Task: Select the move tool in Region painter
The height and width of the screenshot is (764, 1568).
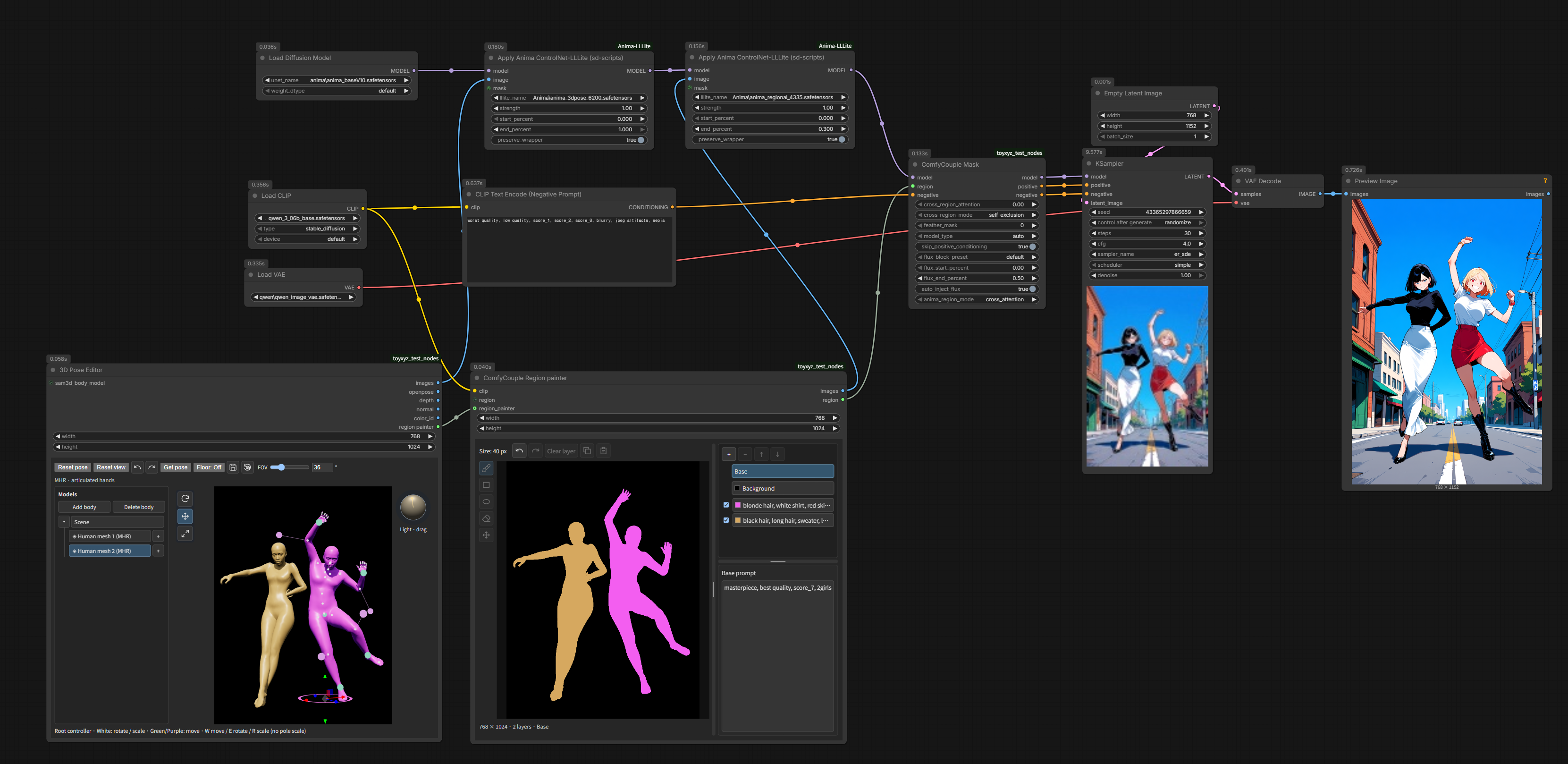Action: tap(486, 535)
